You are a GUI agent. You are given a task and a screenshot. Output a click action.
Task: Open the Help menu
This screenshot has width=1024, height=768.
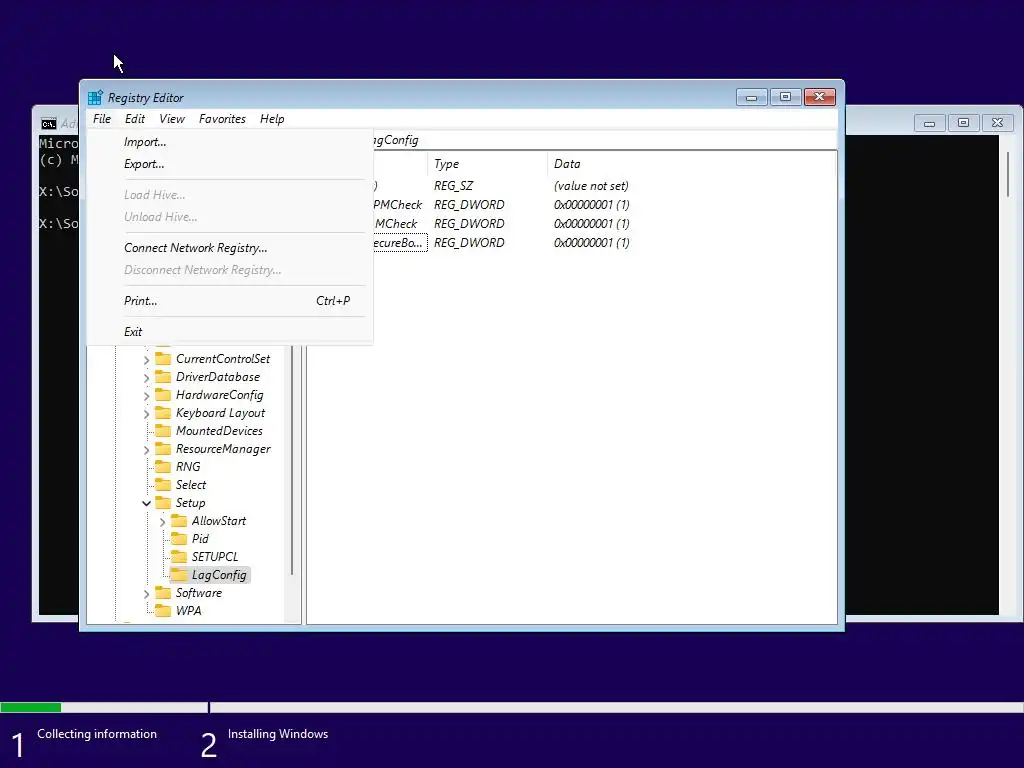[x=272, y=119]
